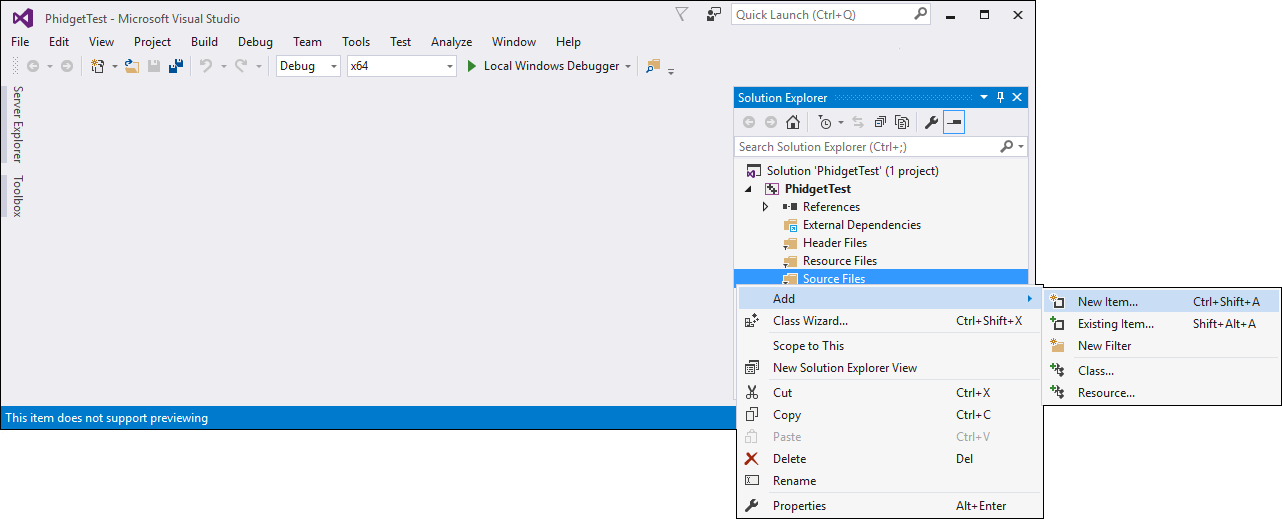Choose New Filter from the Add submenu

(1161, 346)
